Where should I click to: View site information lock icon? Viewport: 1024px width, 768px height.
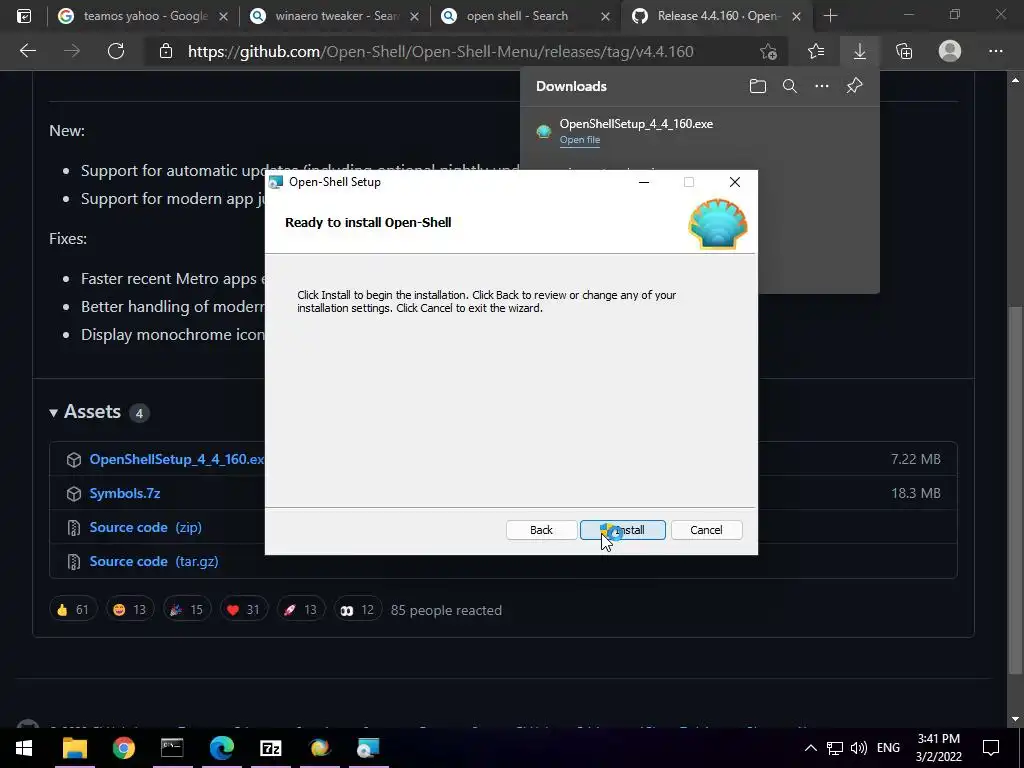(x=166, y=51)
